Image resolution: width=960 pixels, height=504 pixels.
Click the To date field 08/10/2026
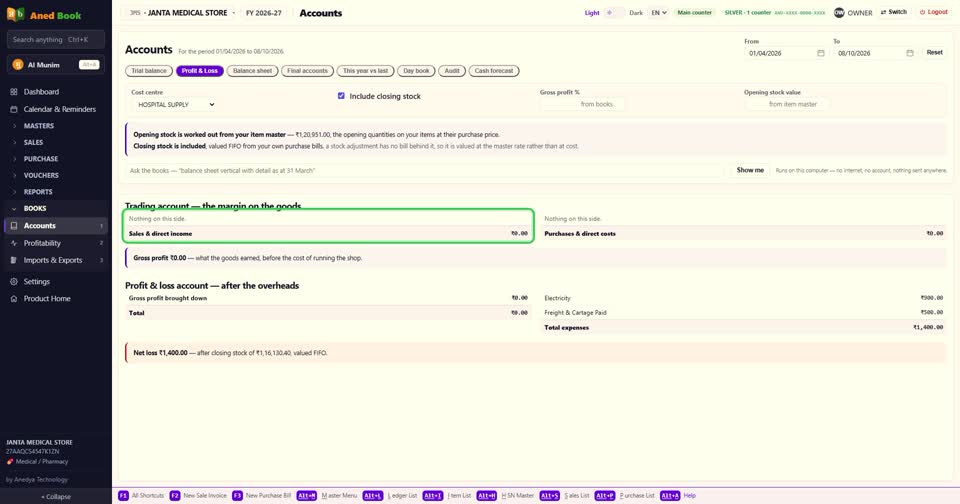click(876, 53)
